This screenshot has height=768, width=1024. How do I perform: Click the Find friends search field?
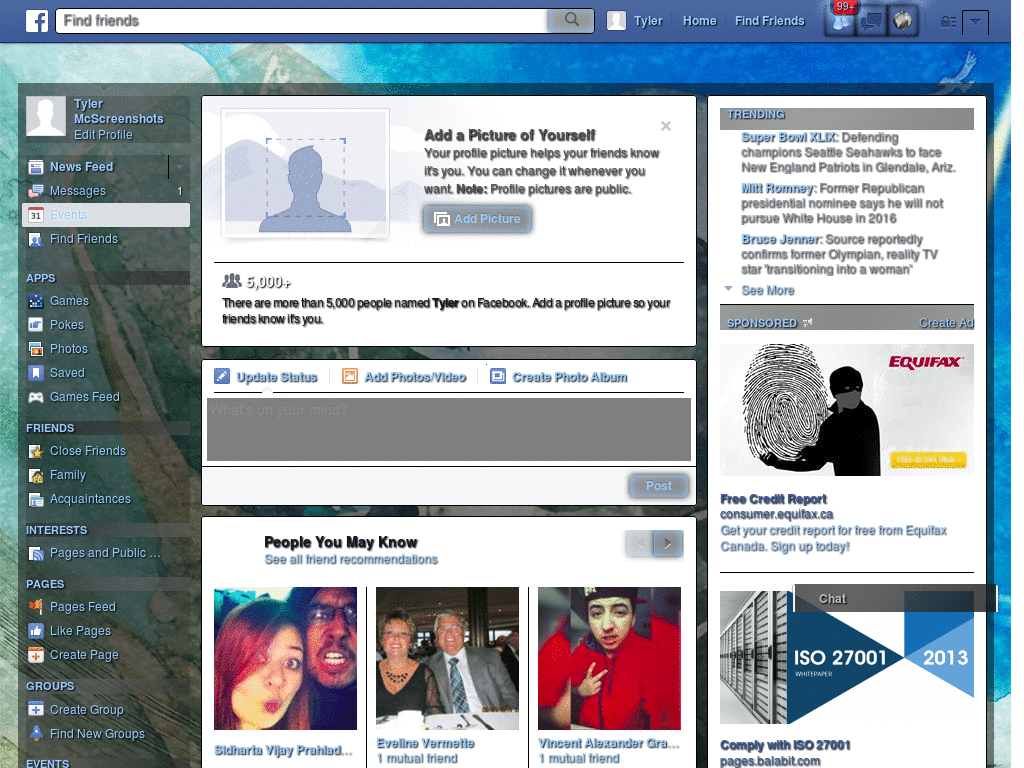302,21
